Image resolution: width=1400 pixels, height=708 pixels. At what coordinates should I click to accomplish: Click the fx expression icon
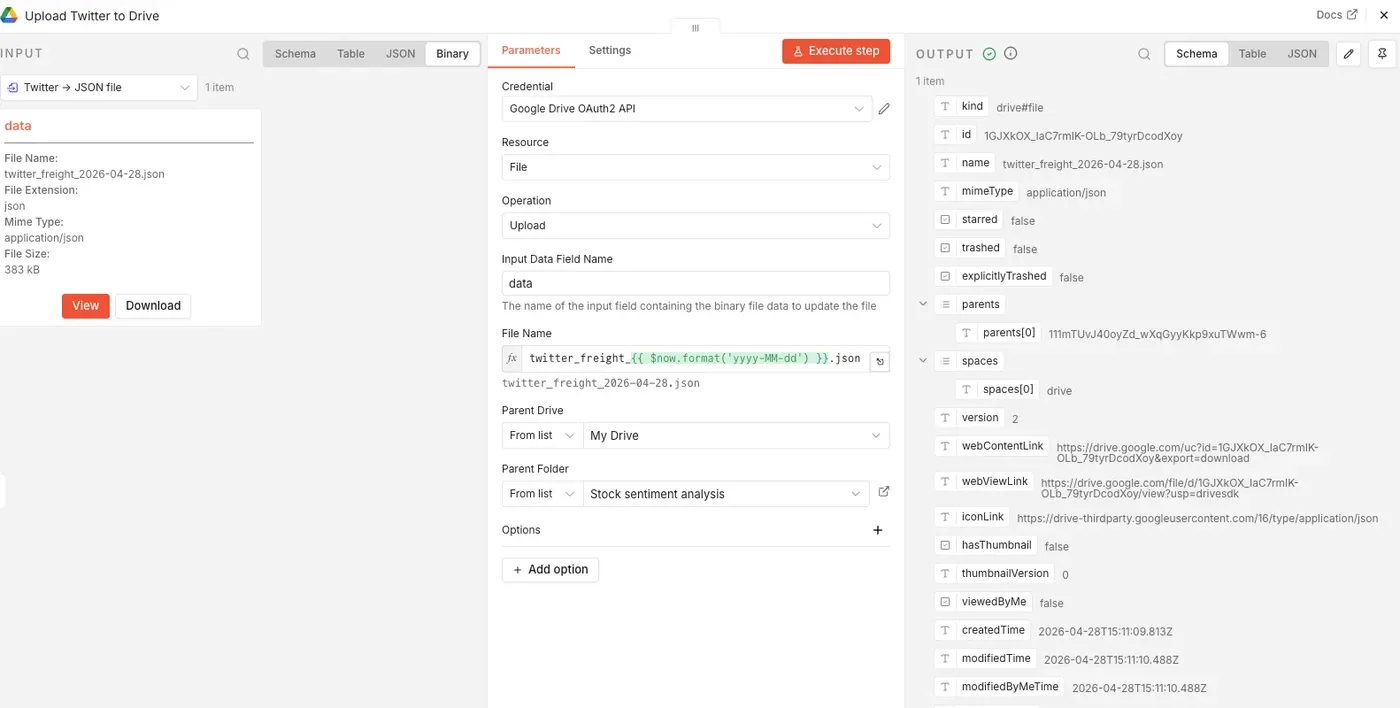pyautogui.click(x=512, y=358)
